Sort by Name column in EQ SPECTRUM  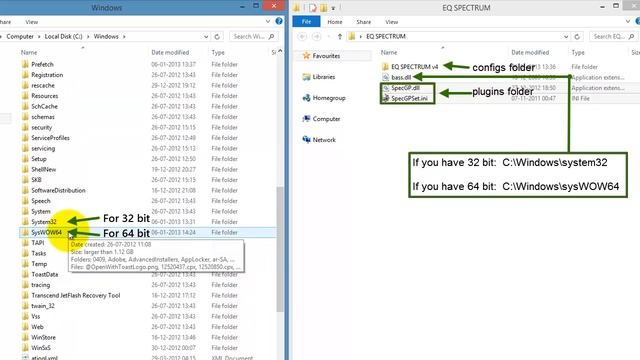tap(389, 52)
